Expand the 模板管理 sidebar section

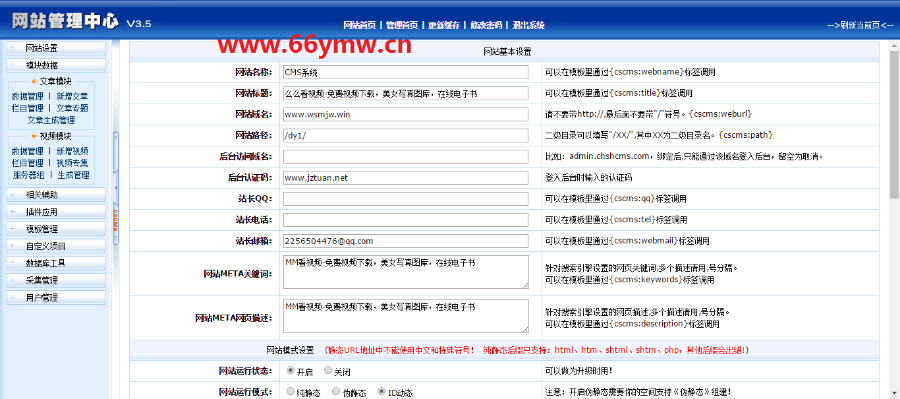56,229
